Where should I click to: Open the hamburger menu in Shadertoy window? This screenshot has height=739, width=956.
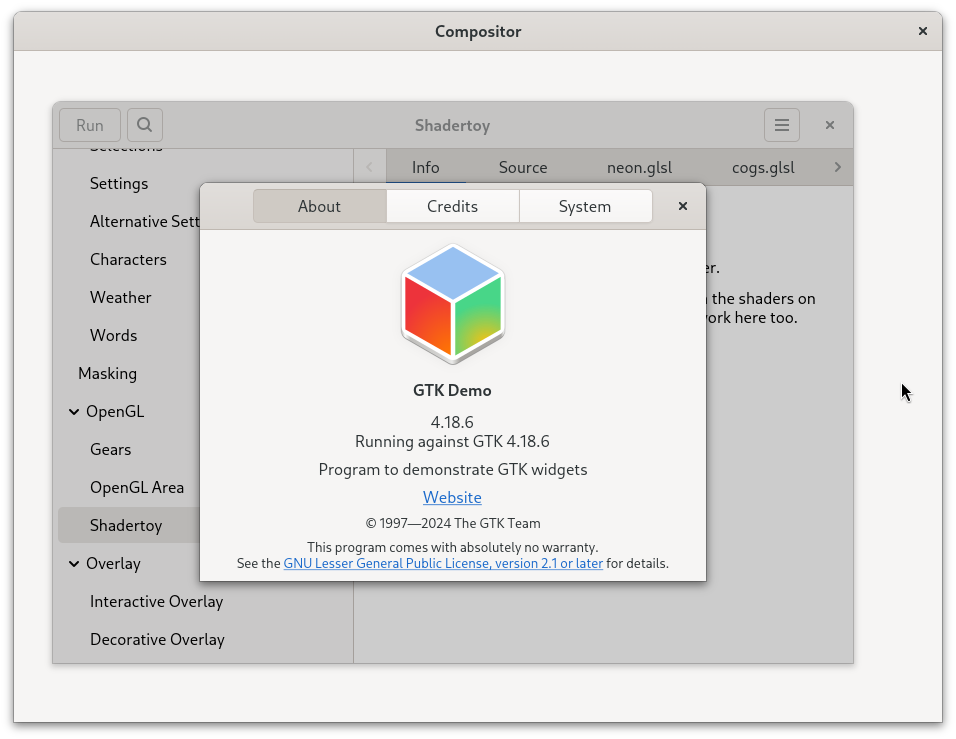click(x=782, y=125)
